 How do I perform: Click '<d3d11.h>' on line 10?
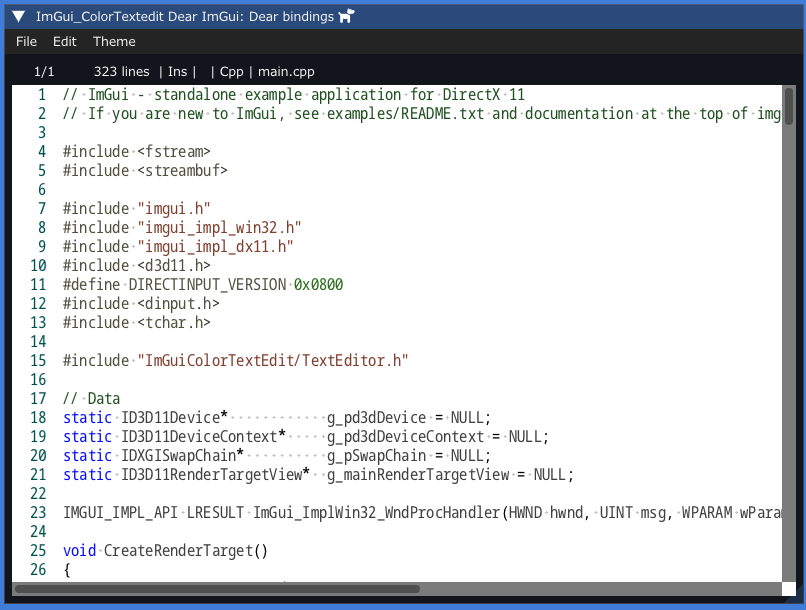point(174,266)
